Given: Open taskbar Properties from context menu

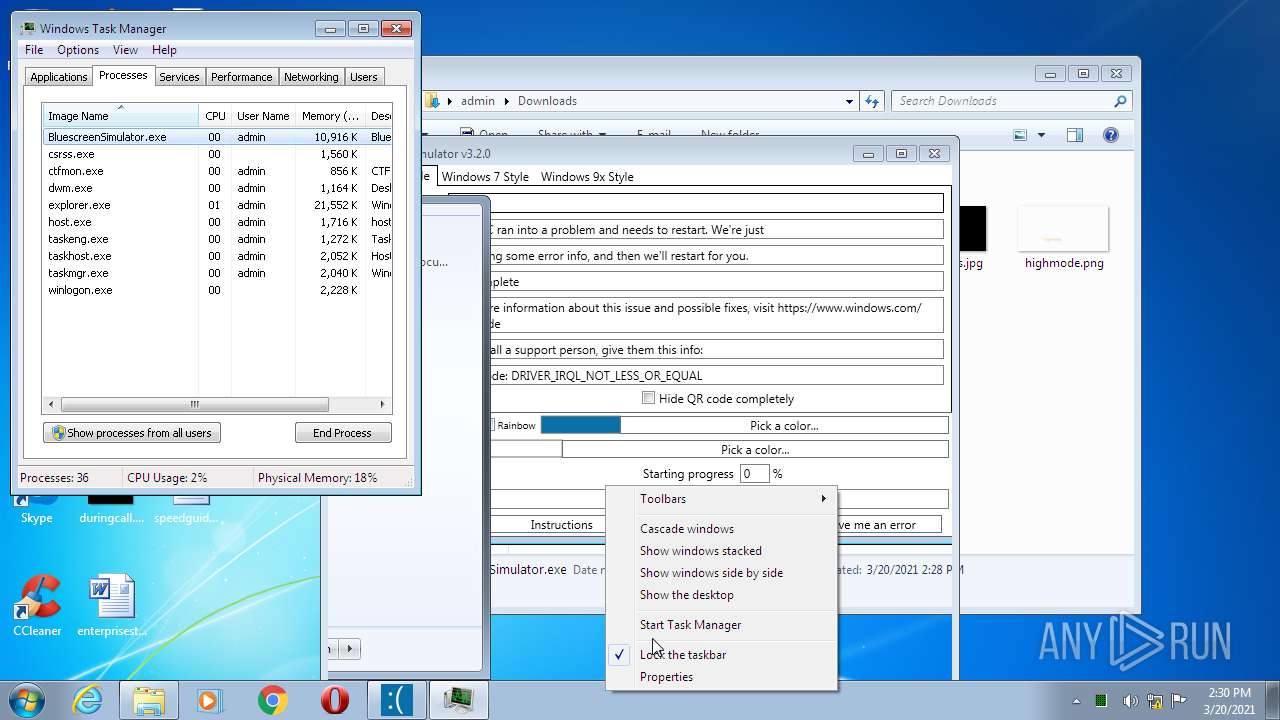Looking at the screenshot, I should tap(721, 677).
